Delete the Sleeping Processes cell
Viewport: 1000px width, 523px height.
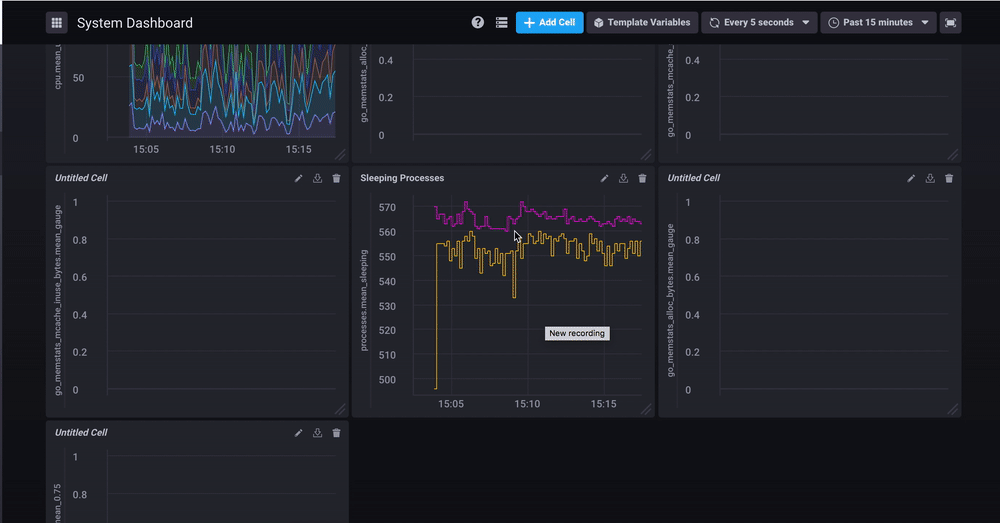tap(642, 179)
